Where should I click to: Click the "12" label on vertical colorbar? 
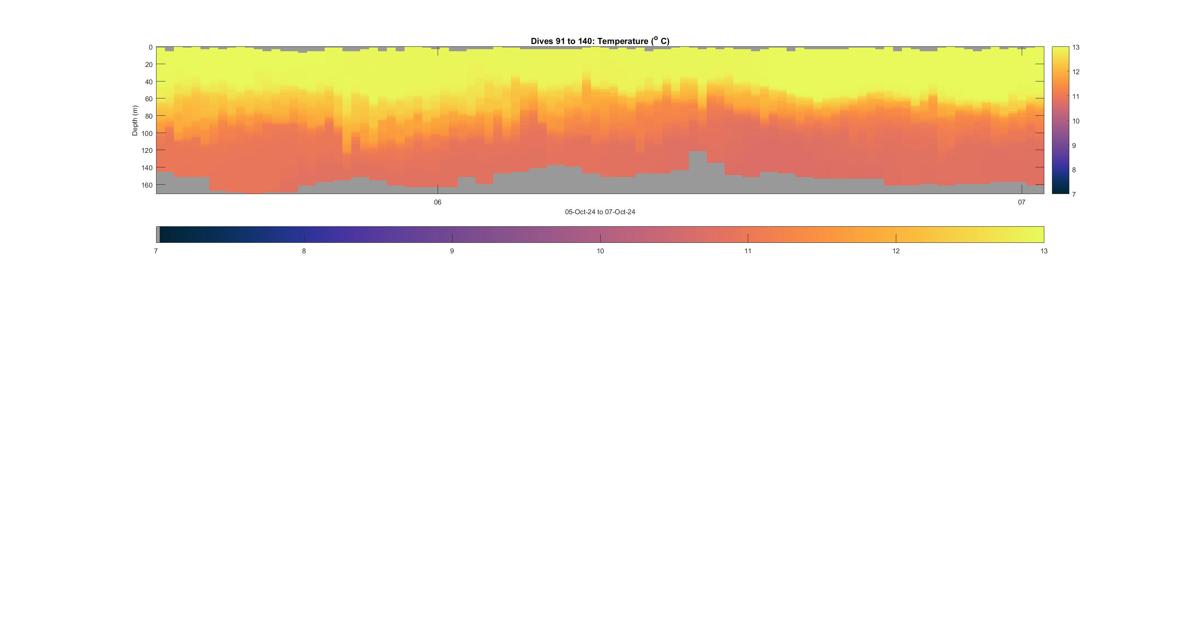(1076, 72)
